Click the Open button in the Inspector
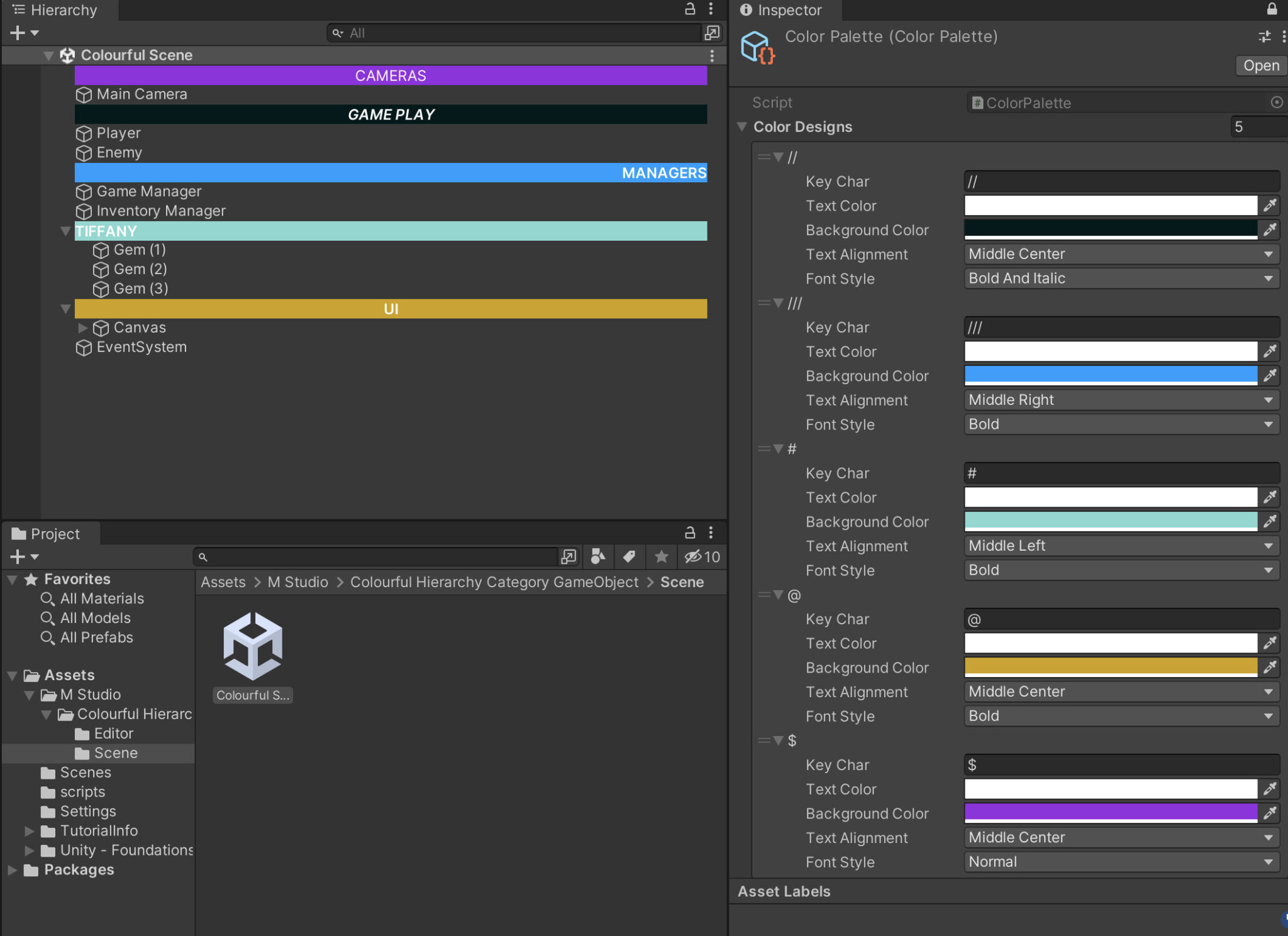 1260,65
